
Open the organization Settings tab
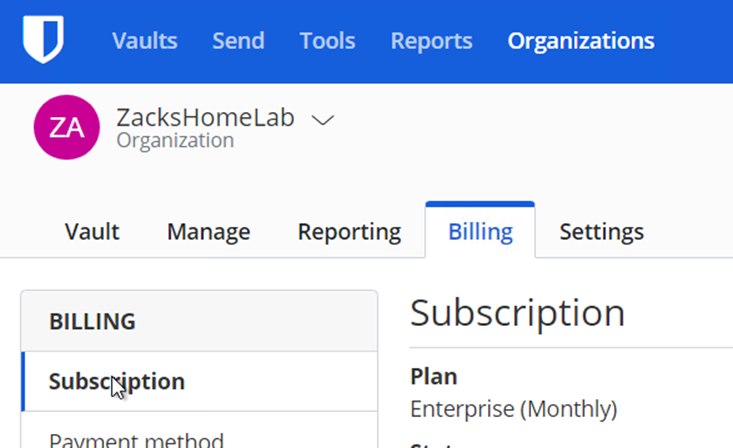[x=602, y=231]
